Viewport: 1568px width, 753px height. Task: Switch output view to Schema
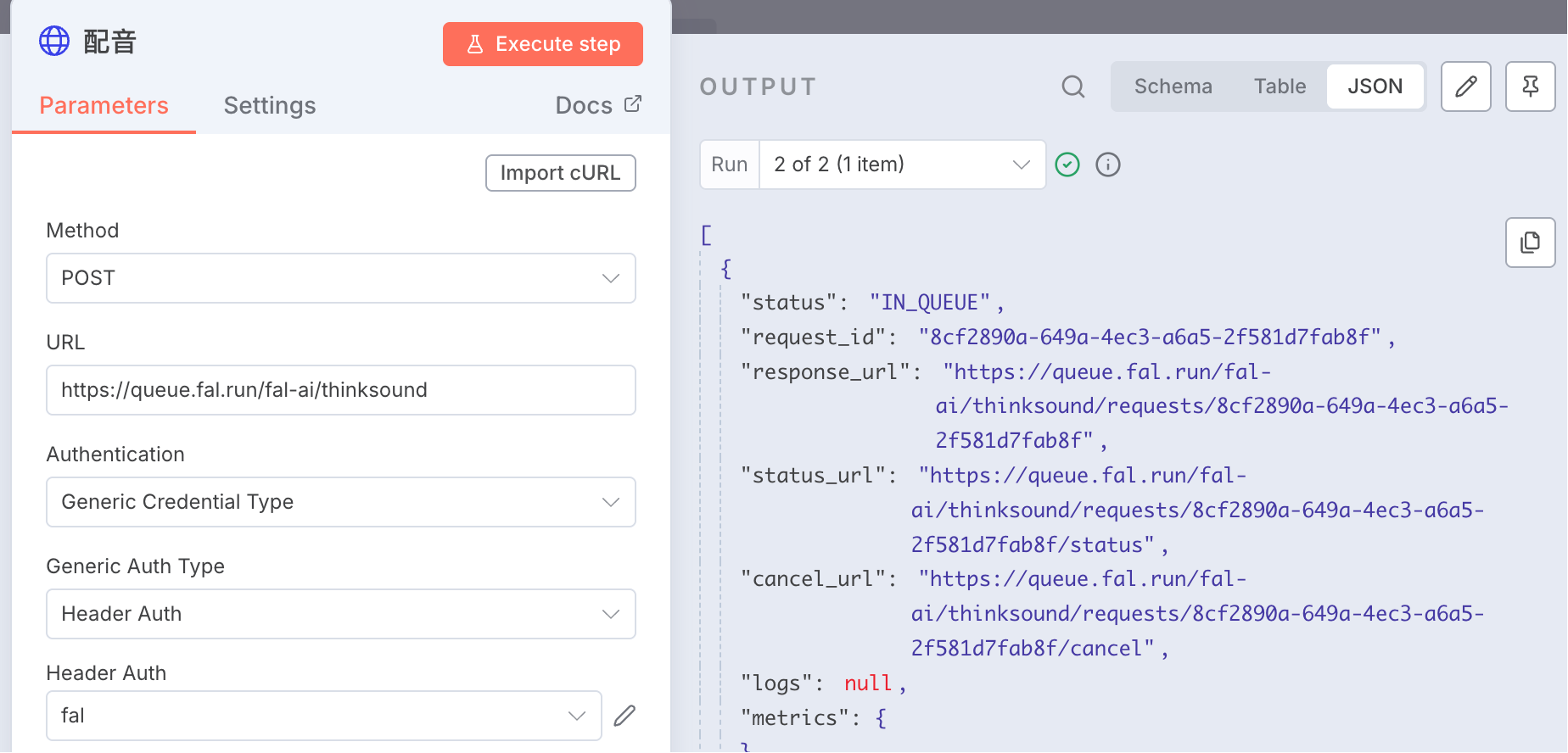(1173, 86)
